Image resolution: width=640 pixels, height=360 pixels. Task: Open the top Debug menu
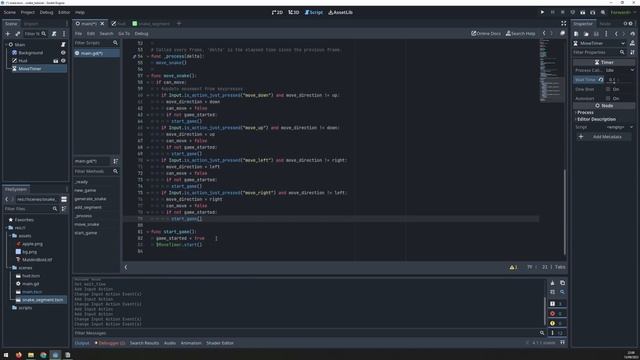coord(46,12)
